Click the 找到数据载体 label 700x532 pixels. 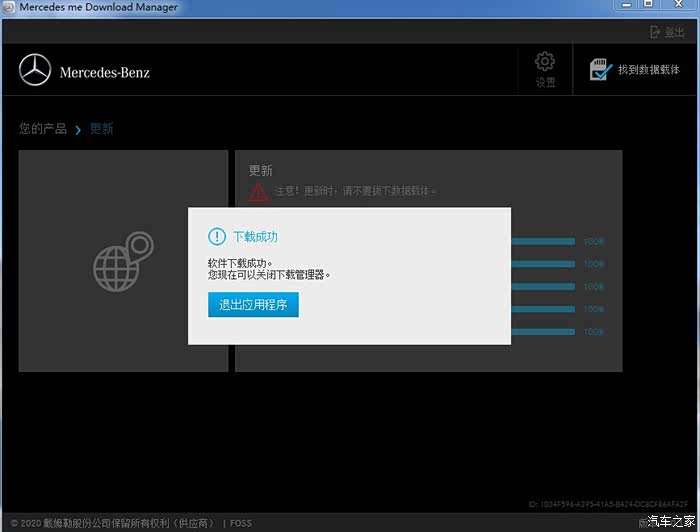point(649,70)
